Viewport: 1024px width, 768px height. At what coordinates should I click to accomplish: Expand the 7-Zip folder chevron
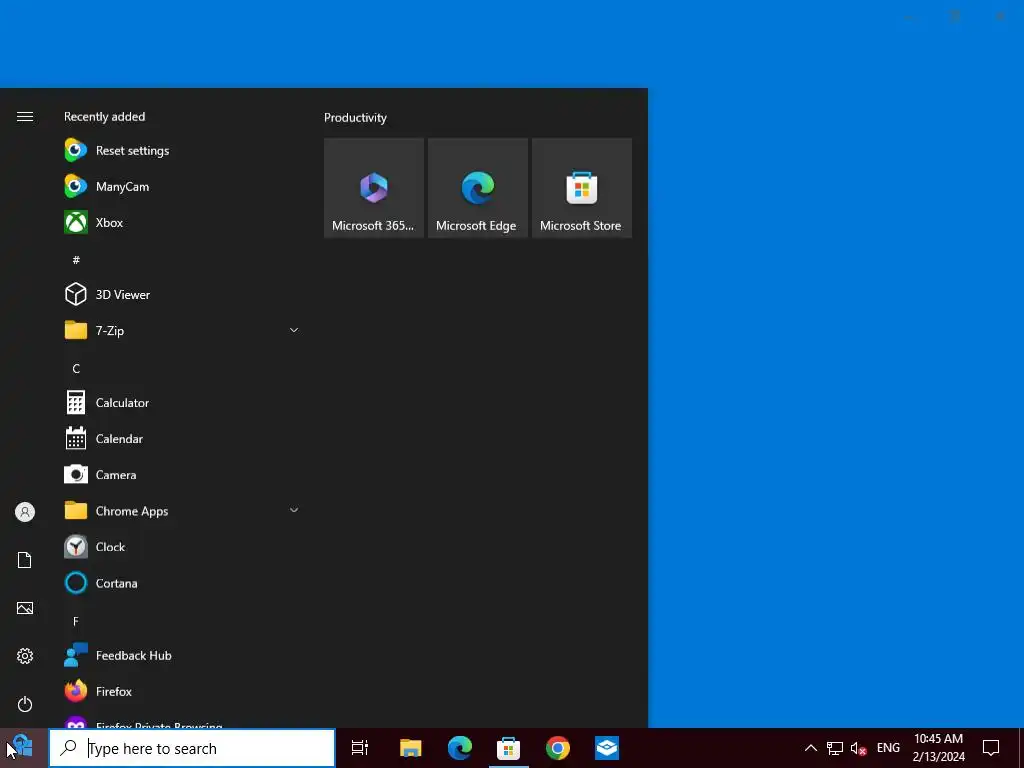click(x=294, y=330)
